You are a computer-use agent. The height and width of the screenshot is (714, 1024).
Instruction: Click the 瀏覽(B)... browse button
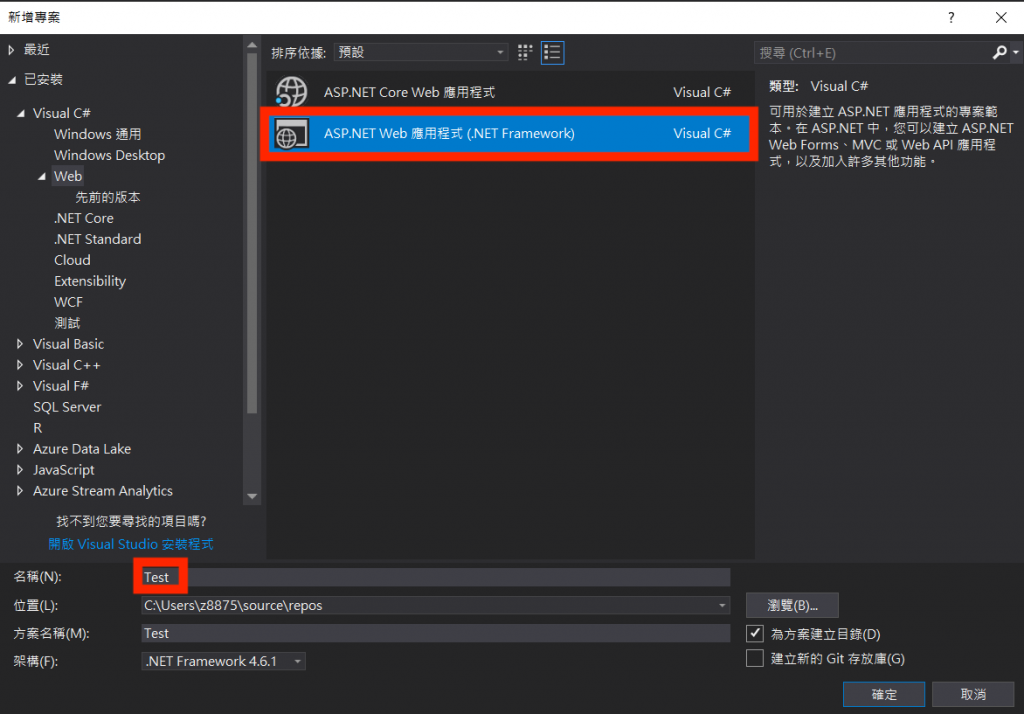[x=792, y=605]
